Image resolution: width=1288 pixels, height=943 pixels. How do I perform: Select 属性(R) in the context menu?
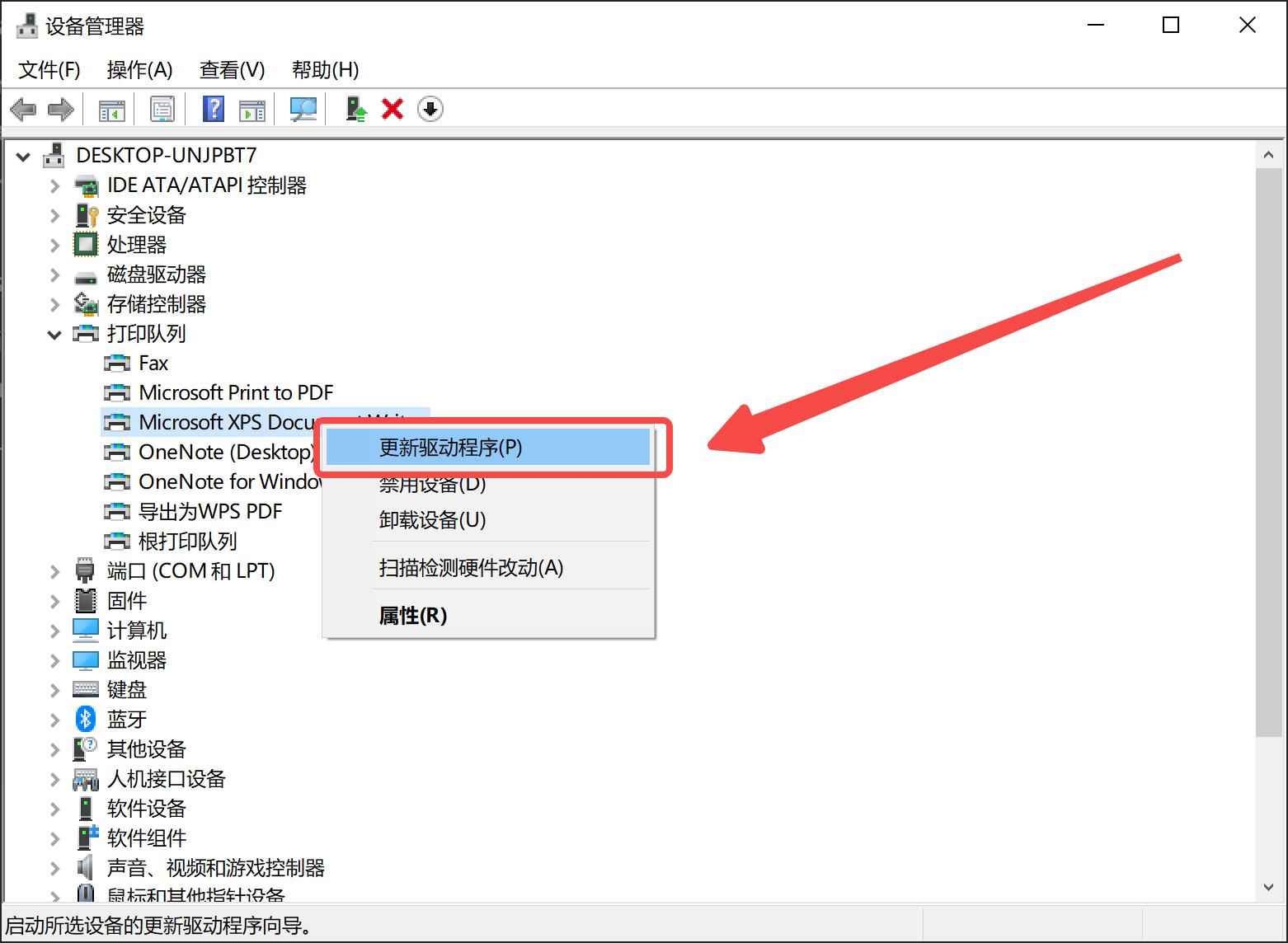(x=411, y=615)
